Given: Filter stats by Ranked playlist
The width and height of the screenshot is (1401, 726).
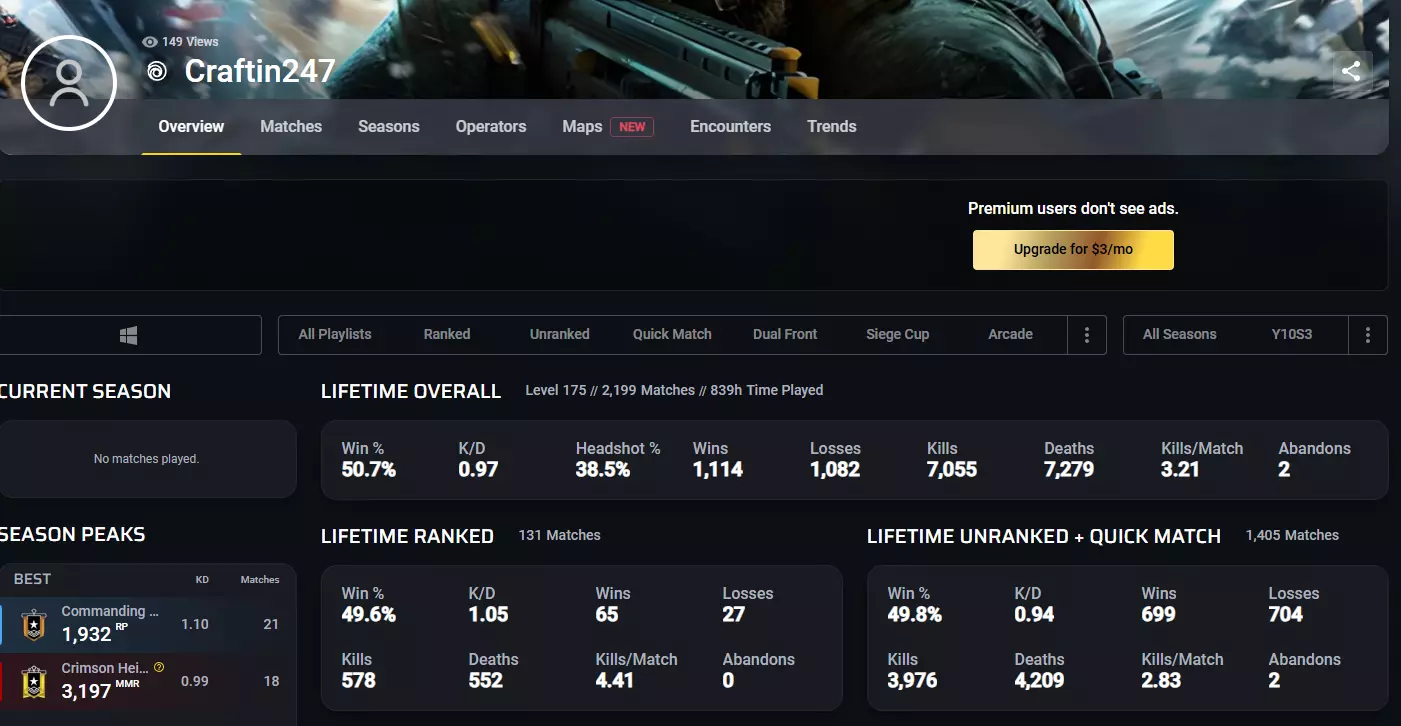Looking at the screenshot, I should 447,334.
